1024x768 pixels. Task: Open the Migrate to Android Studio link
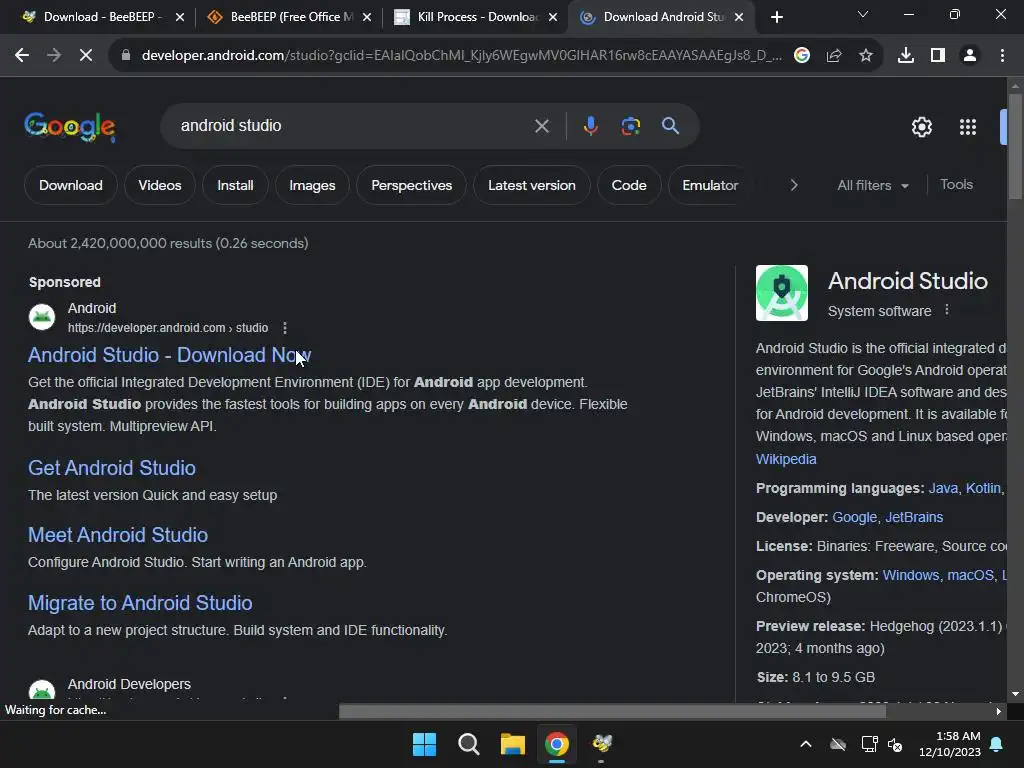(140, 603)
